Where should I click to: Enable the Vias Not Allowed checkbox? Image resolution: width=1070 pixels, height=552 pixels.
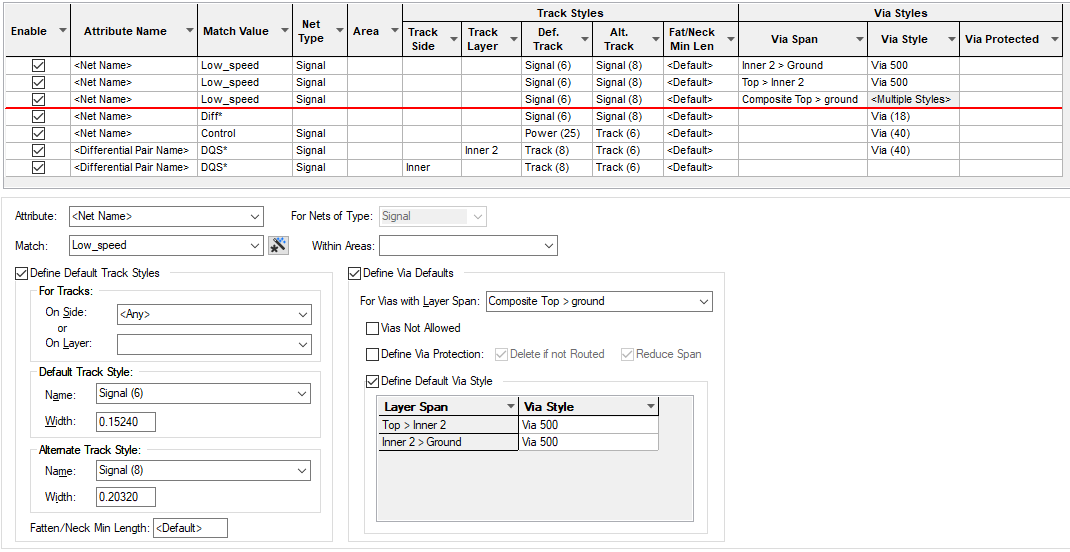tap(373, 328)
